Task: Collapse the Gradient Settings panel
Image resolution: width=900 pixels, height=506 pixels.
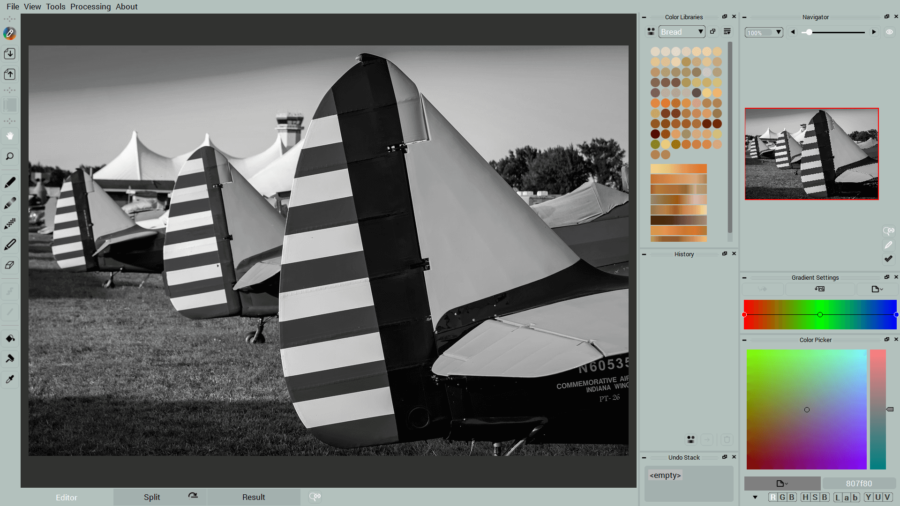Action: click(x=745, y=278)
